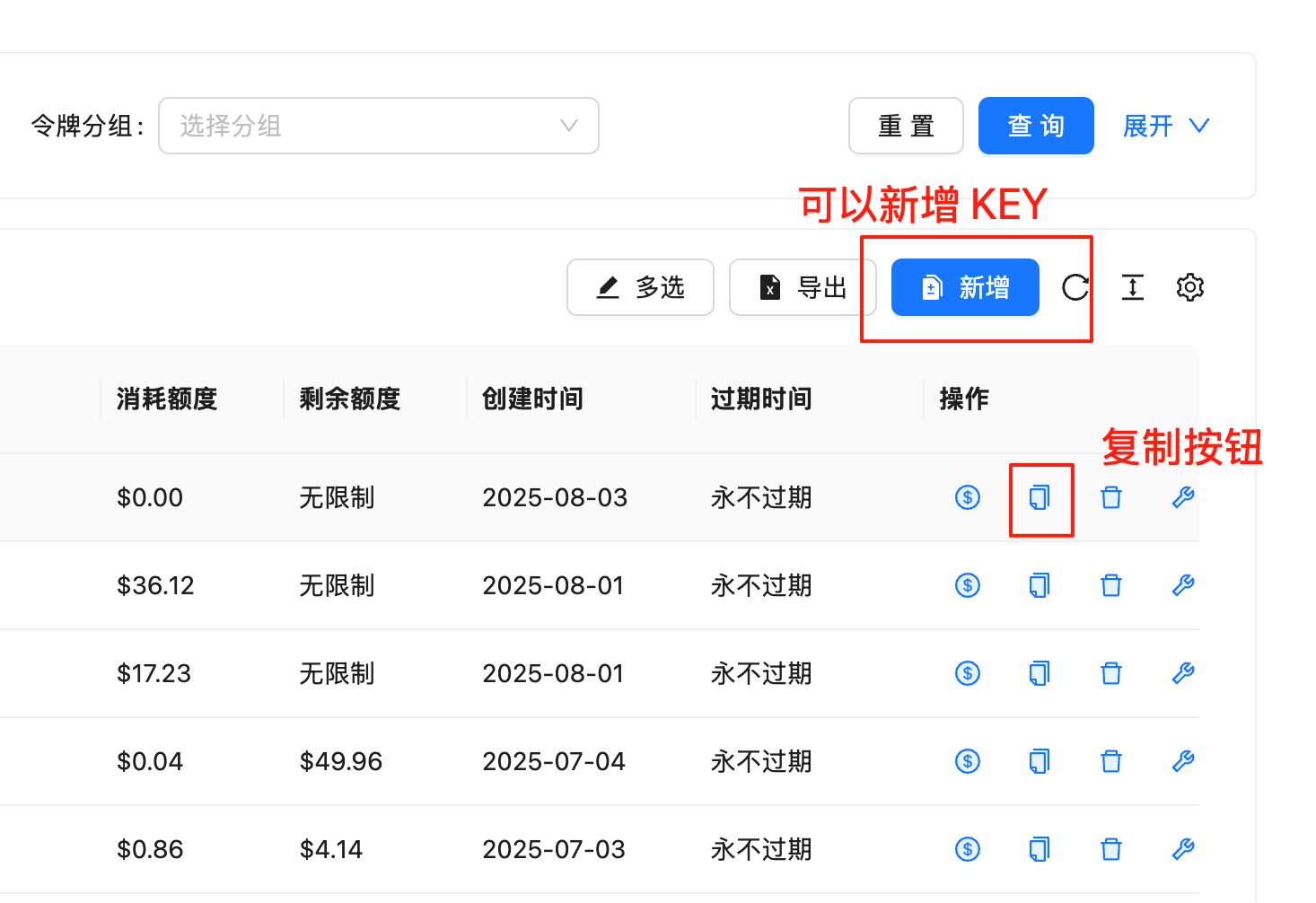Click the dollar quota icon on the top row

pos(967,497)
